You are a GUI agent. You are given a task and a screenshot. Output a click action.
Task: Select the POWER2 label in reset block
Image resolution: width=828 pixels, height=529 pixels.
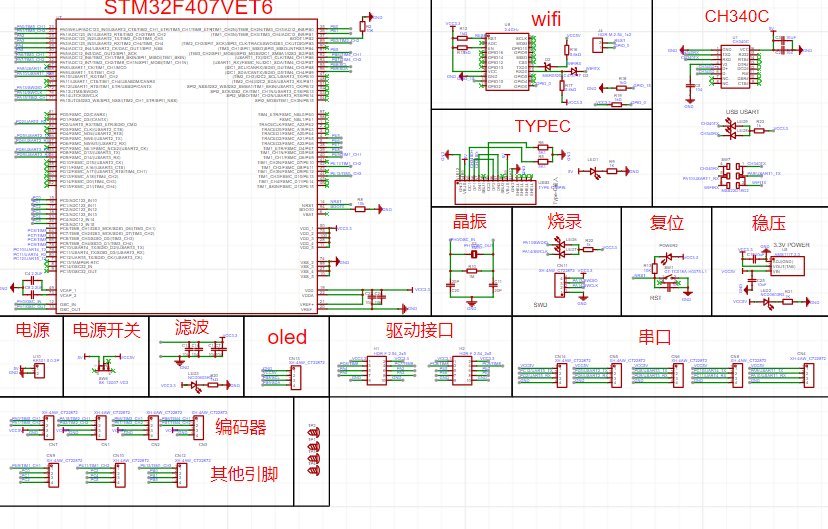(x=668, y=246)
